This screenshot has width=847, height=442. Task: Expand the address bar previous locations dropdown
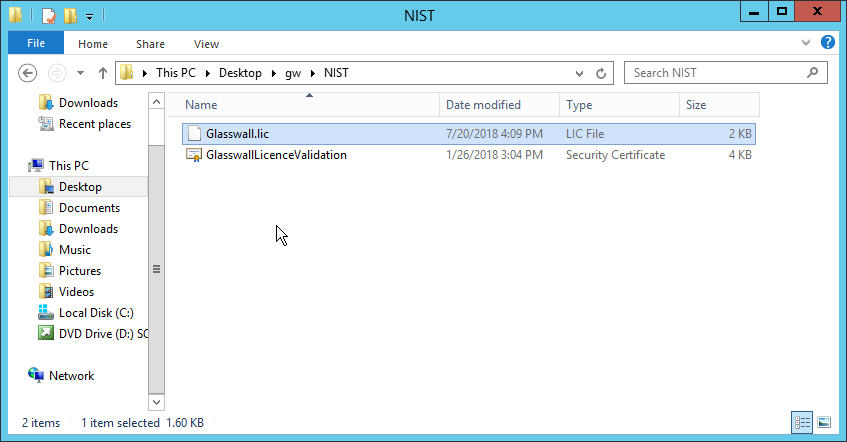(579, 73)
